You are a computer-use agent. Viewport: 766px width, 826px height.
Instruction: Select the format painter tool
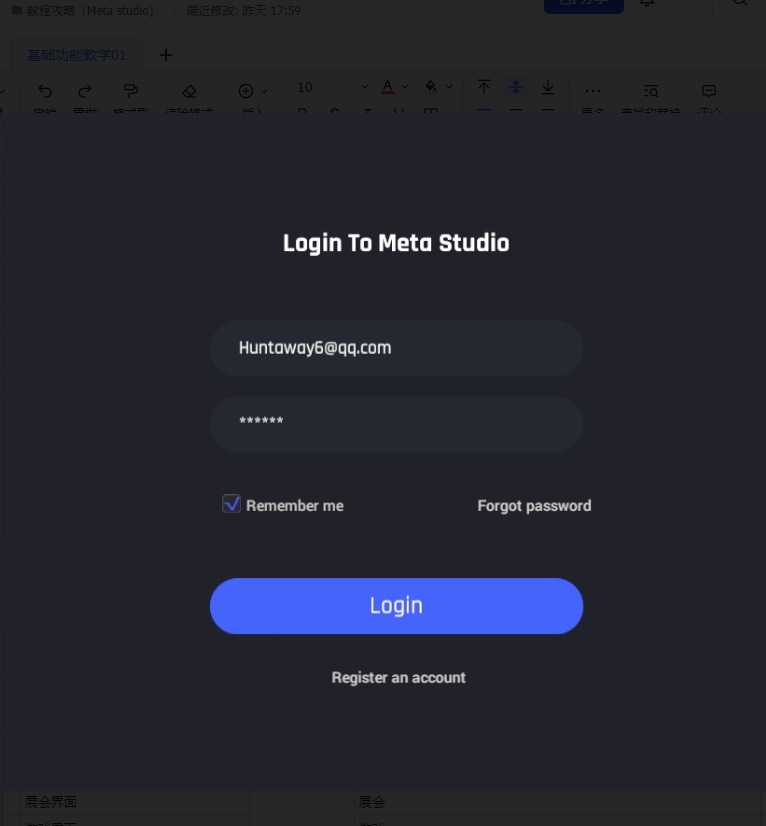point(130,90)
